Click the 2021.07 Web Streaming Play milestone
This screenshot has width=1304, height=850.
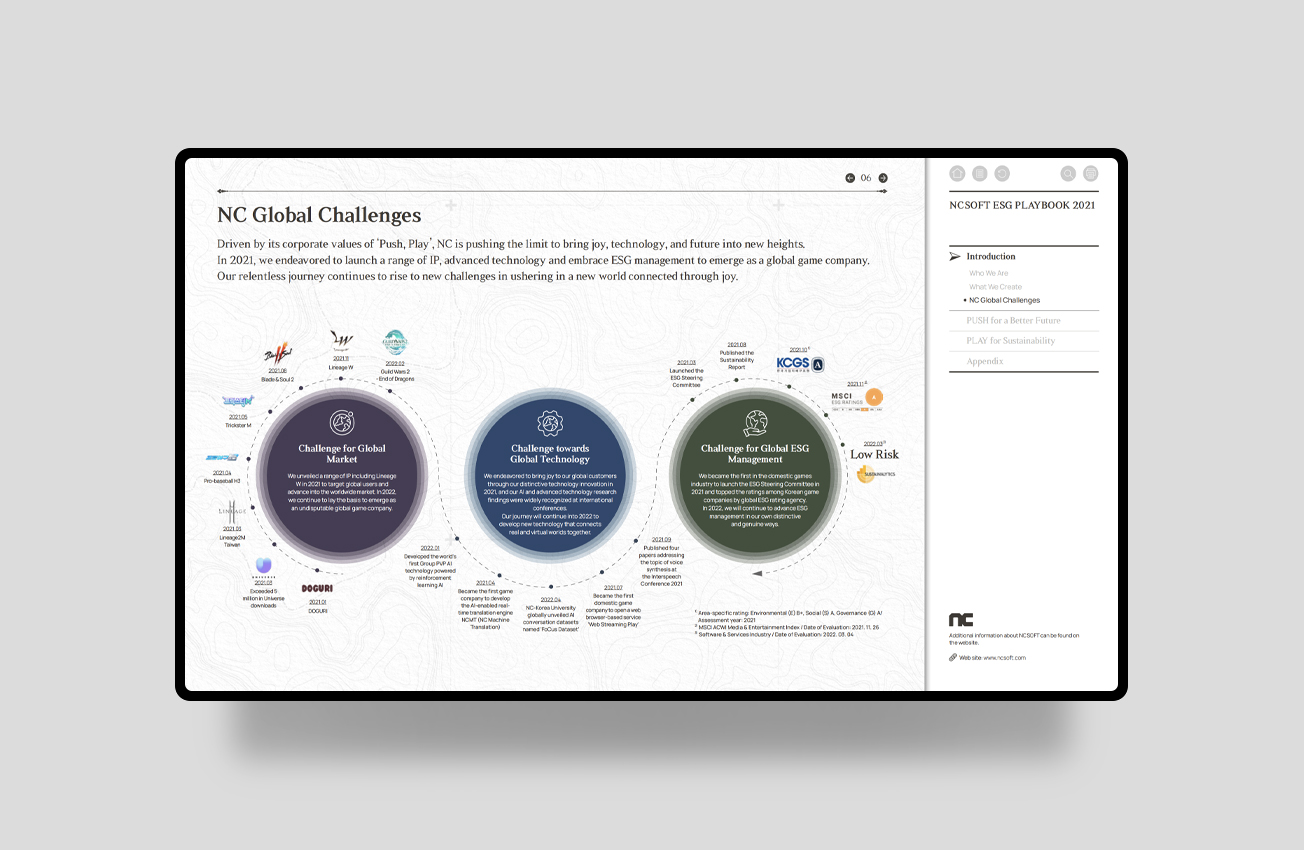613,606
